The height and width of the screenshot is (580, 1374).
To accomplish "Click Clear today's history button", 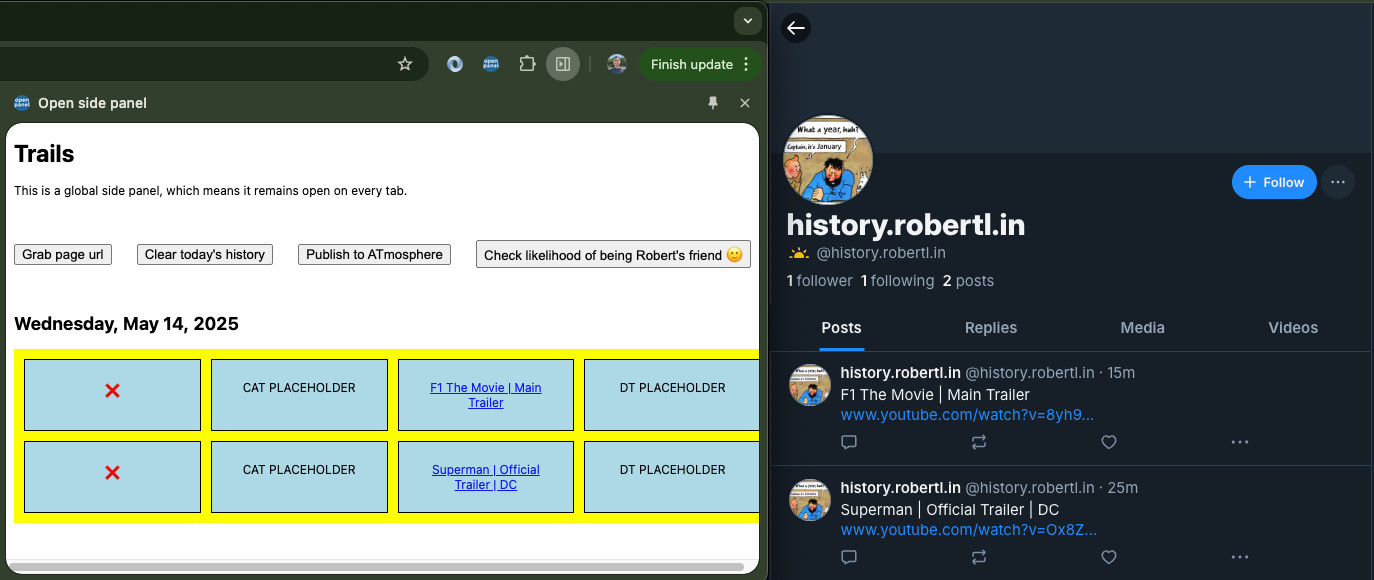I will 205,254.
